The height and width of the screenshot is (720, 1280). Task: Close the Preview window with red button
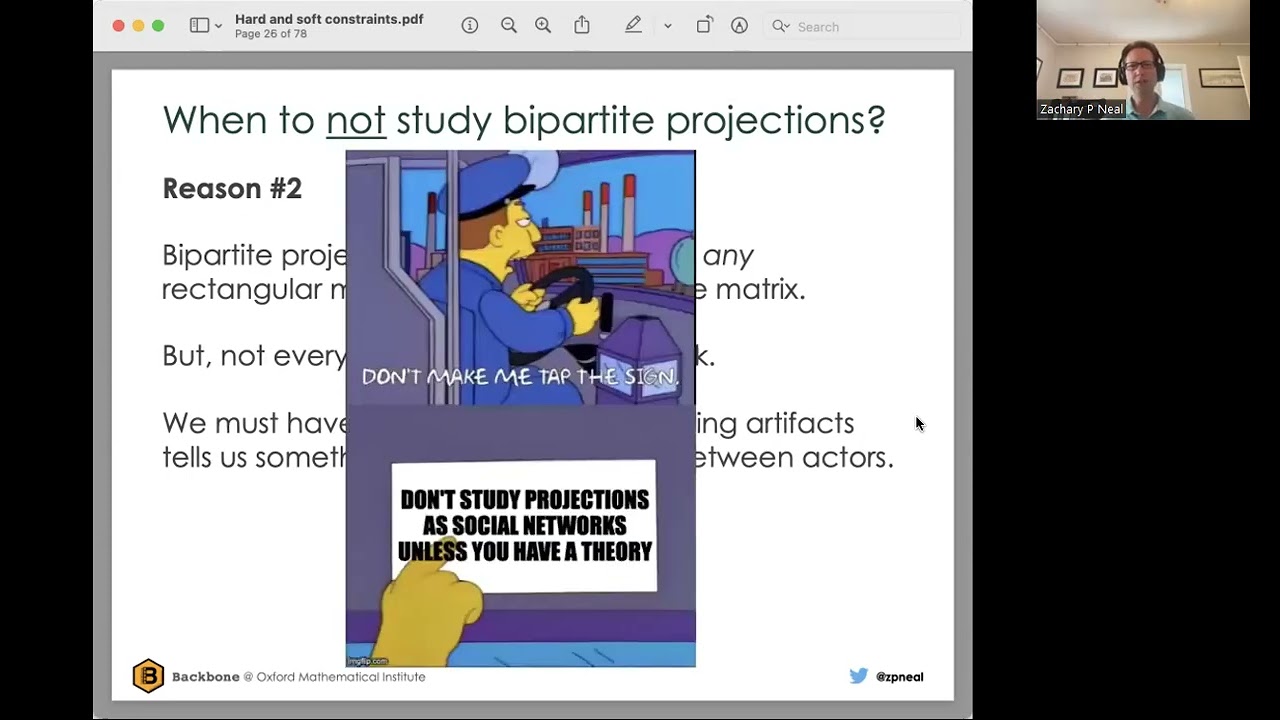click(118, 26)
